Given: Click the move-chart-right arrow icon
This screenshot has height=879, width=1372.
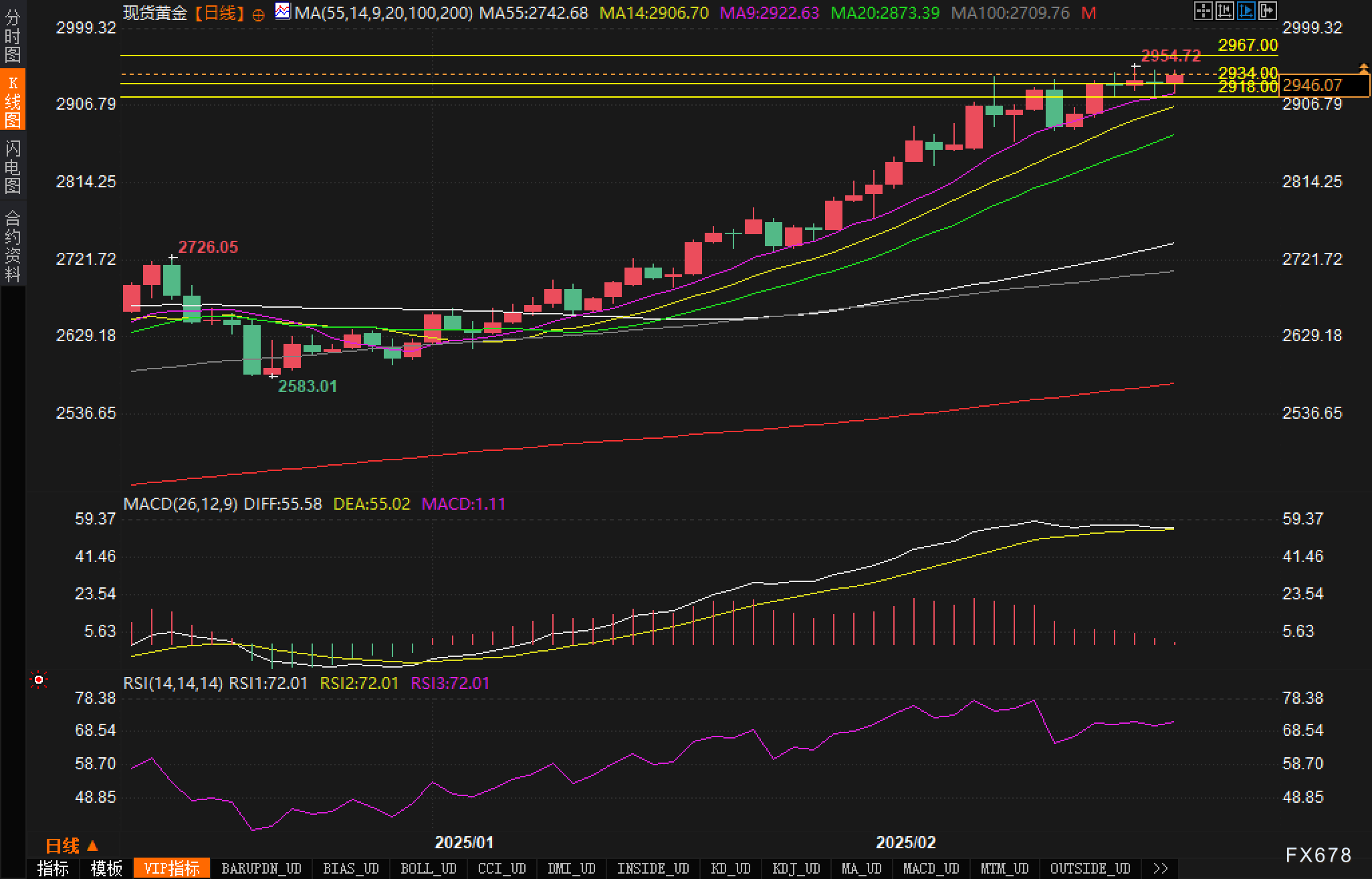Looking at the screenshot, I should pyautogui.click(x=1267, y=11).
